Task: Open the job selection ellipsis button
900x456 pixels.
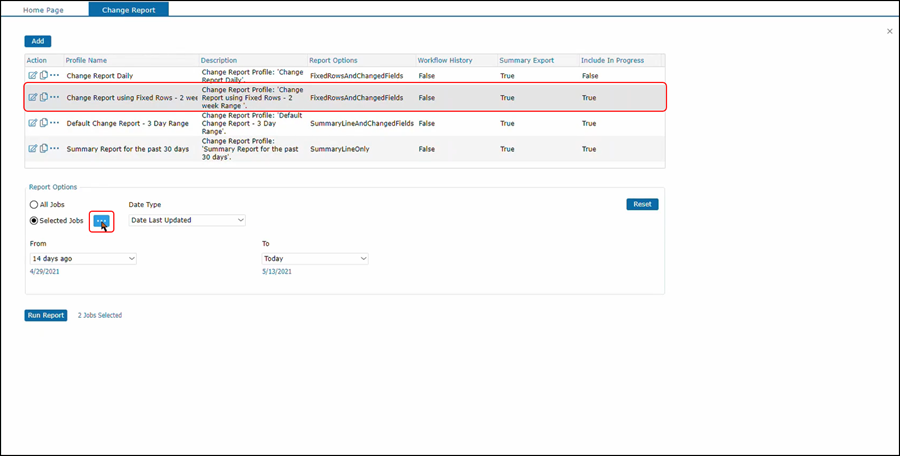Action: [101, 220]
